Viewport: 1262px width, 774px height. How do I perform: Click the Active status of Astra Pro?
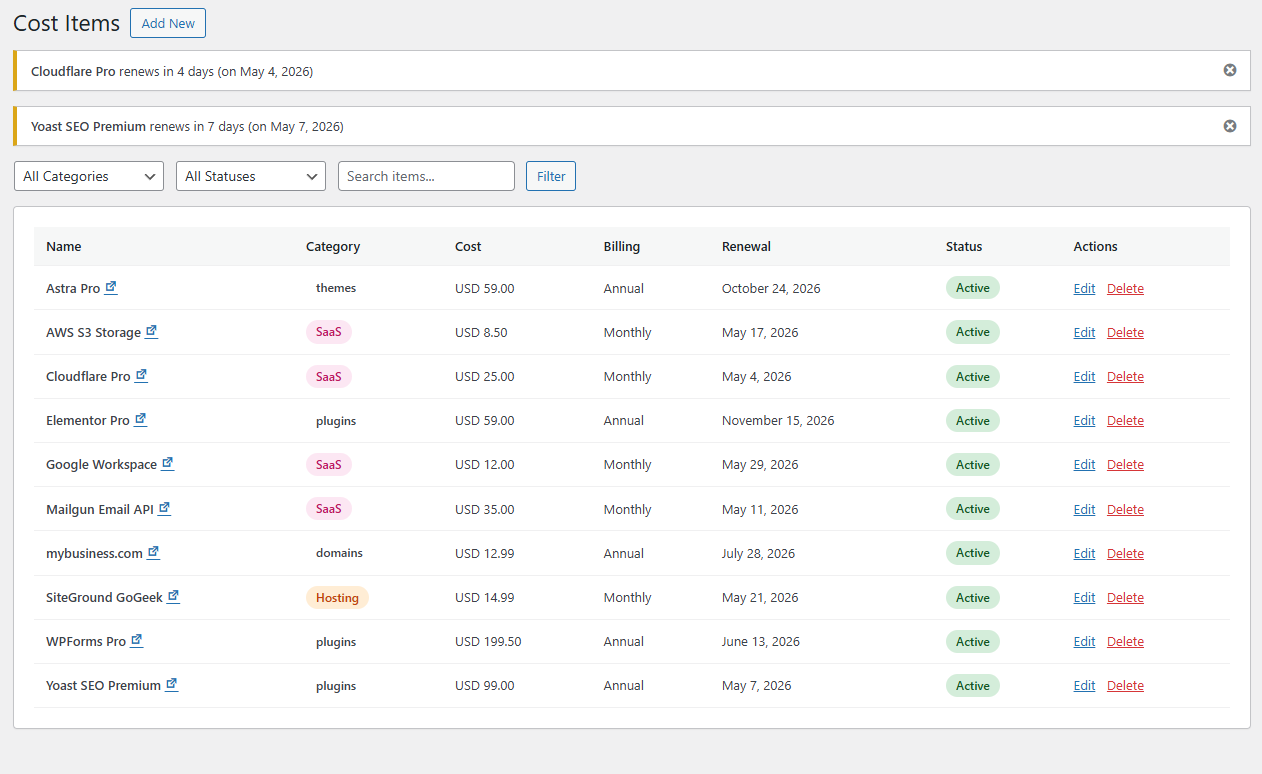pyautogui.click(x=972, y=288)
